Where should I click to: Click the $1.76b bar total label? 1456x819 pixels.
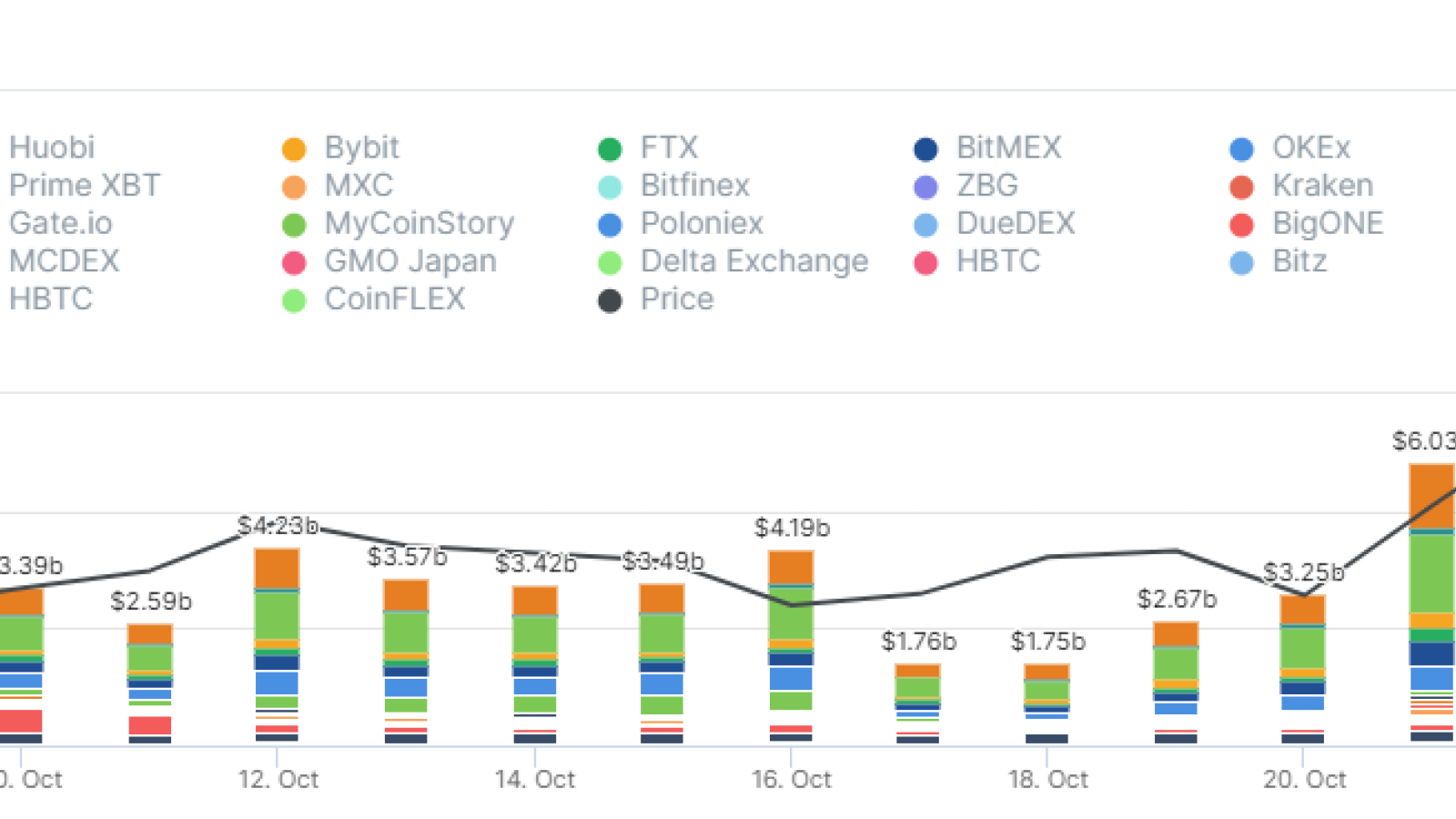pos(919,642)
